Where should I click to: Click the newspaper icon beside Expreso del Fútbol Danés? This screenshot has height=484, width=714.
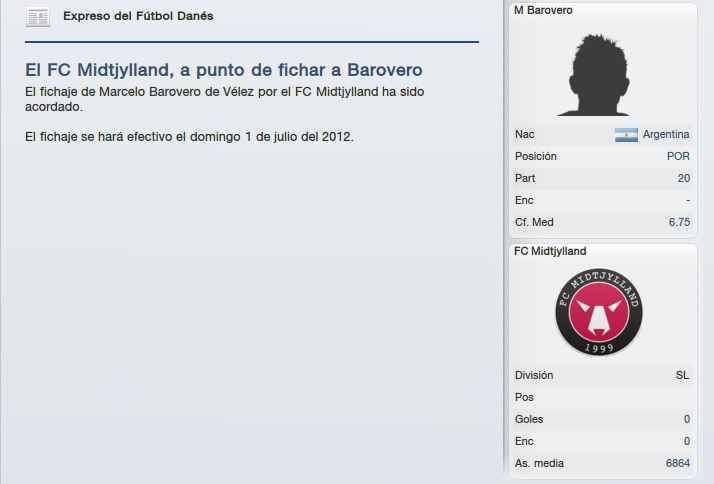pos(38,17)
